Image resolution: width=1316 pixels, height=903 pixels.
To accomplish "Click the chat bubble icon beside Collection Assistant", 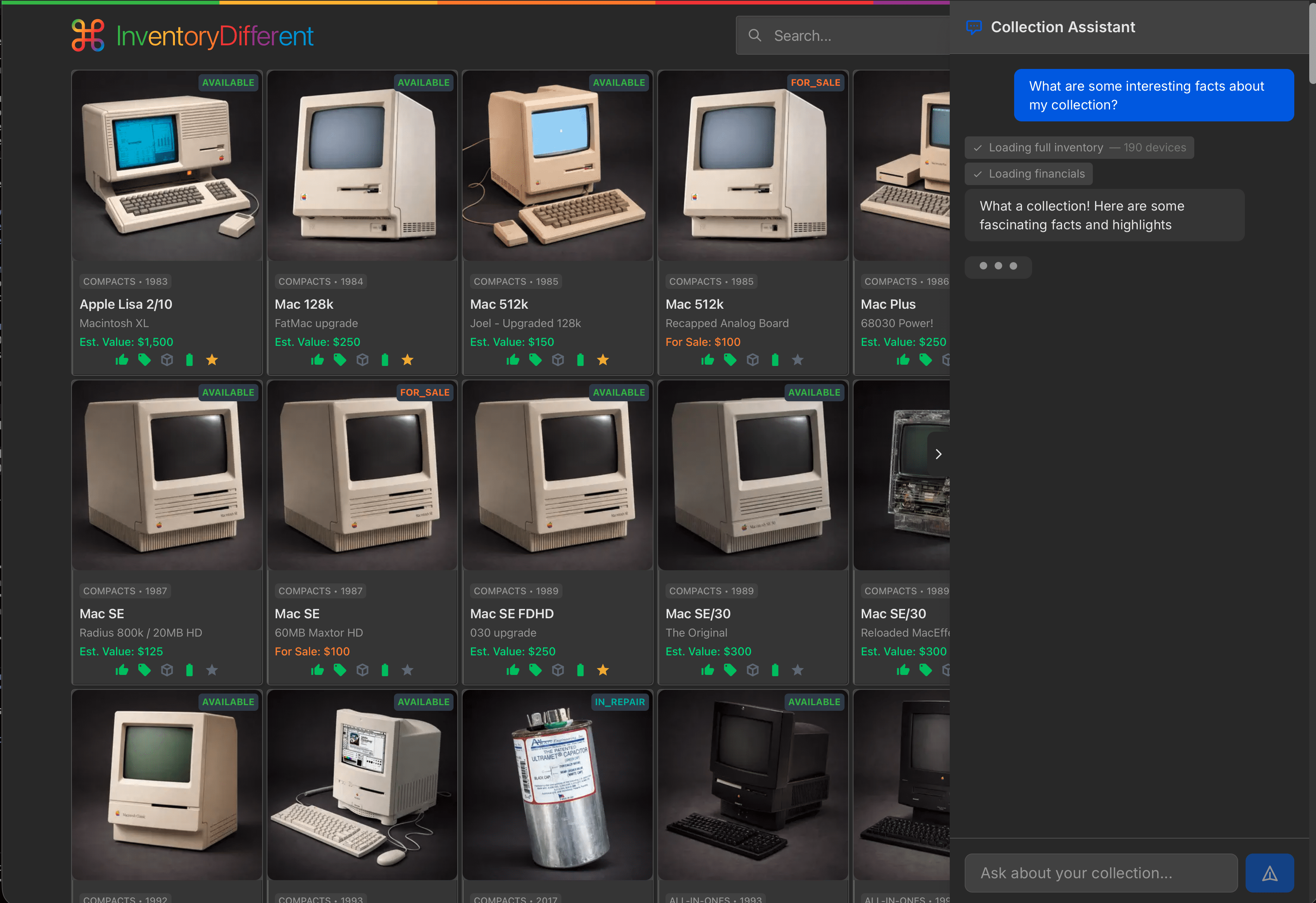I will [973, 27].
